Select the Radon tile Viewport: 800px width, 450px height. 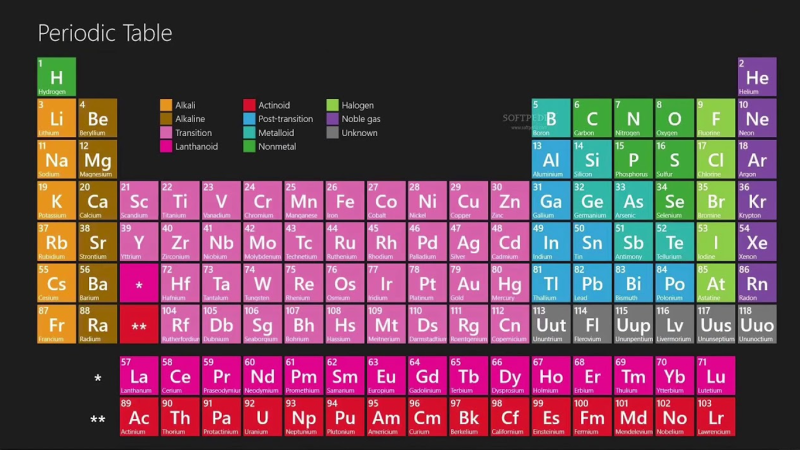757,283
